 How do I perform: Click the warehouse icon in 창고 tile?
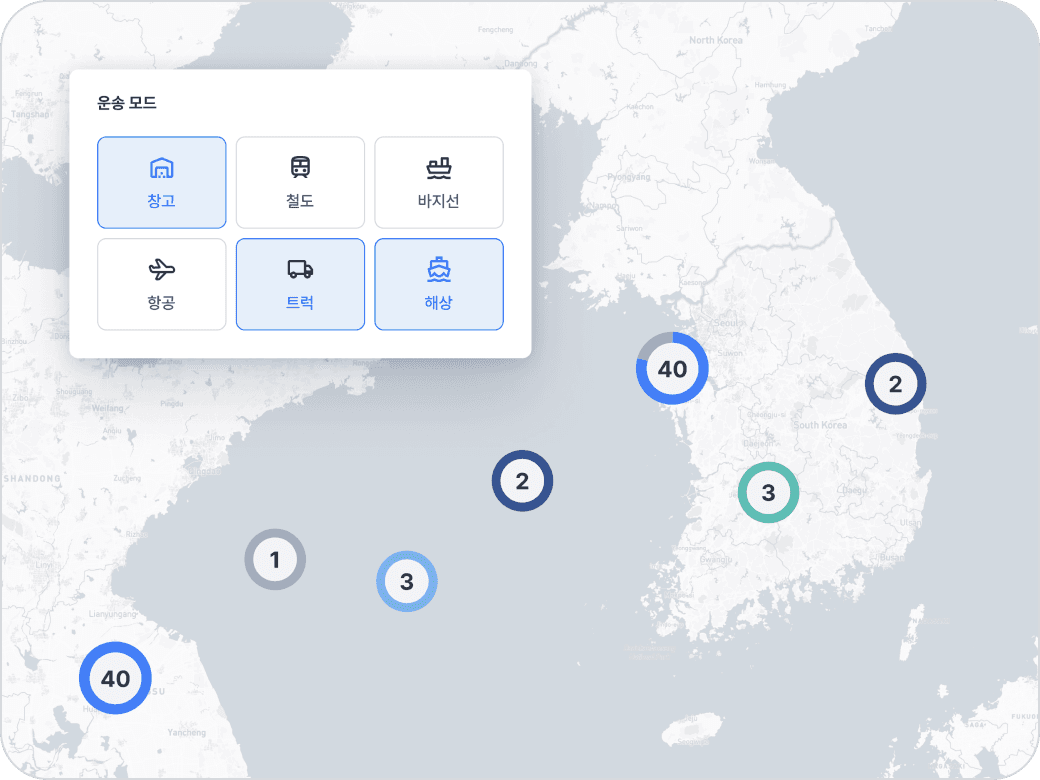pyautogui.click(x=161, y=167)
